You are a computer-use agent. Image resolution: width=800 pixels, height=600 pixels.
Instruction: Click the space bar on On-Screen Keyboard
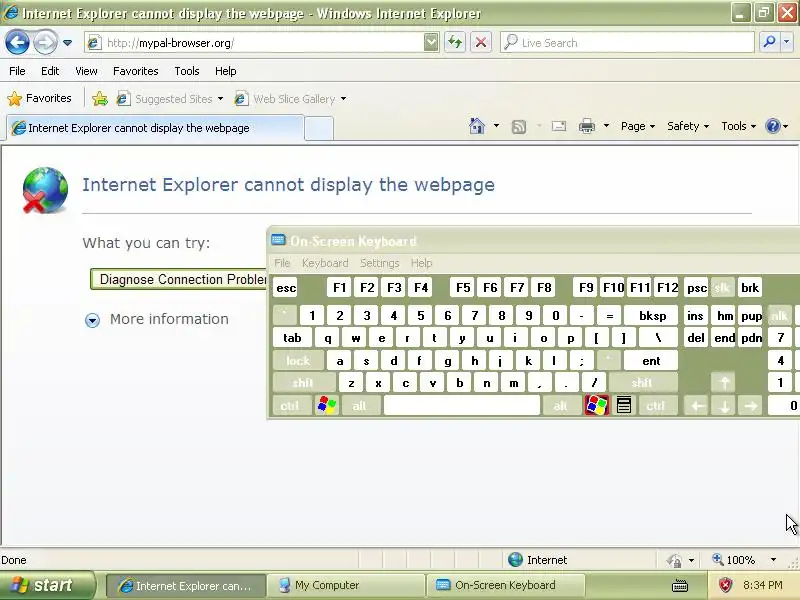point(462,406)
